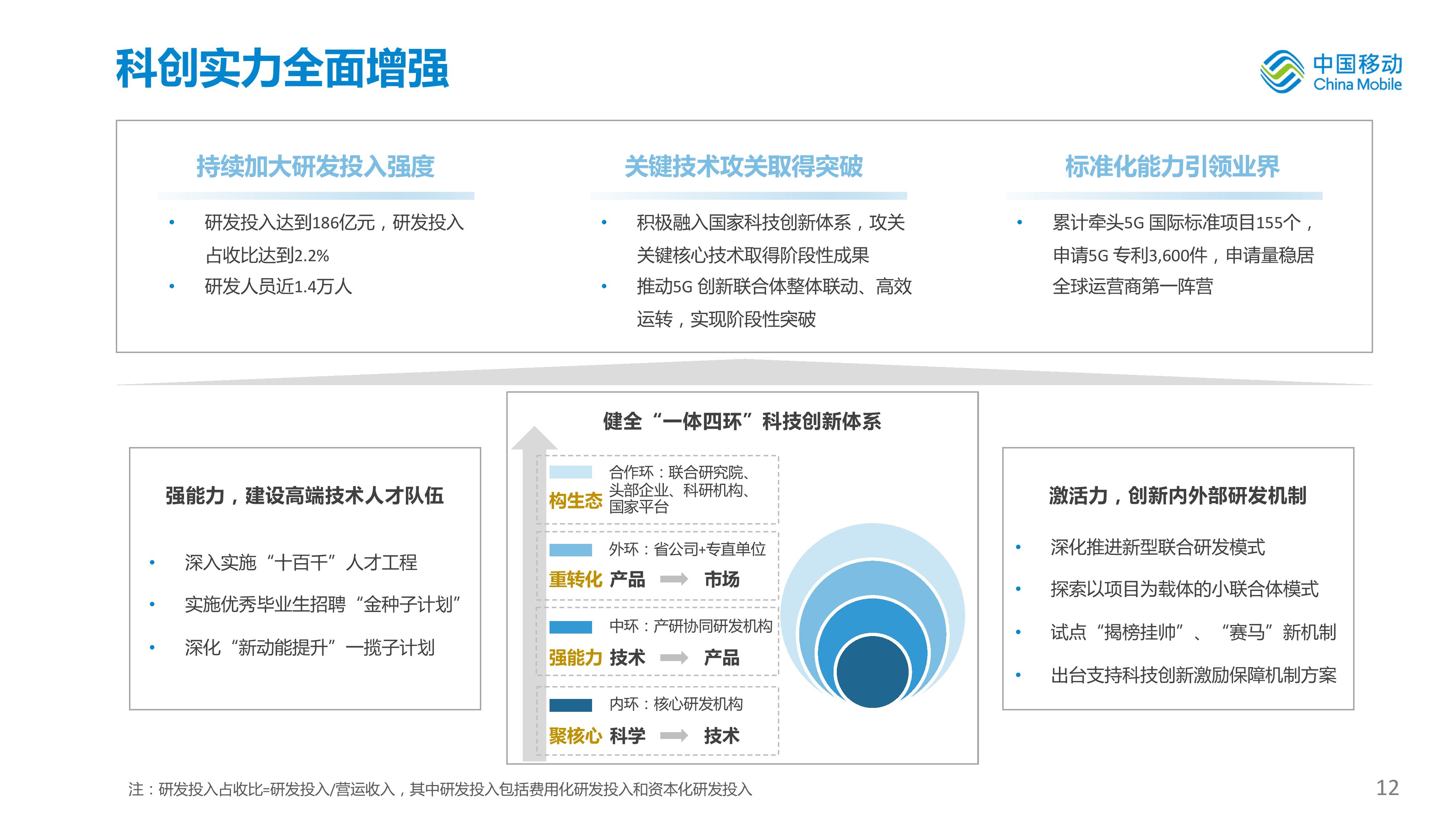
Task: Click the gold label 聚核心
Action: point(575,736)
